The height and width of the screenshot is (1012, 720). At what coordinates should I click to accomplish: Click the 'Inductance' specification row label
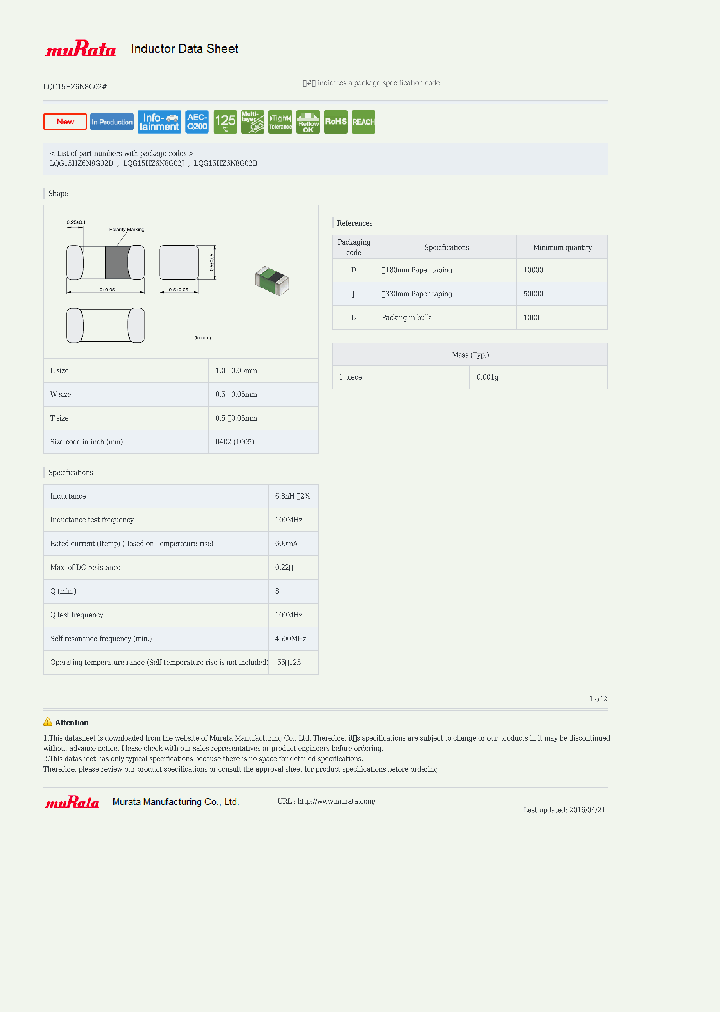click(68, 496)
